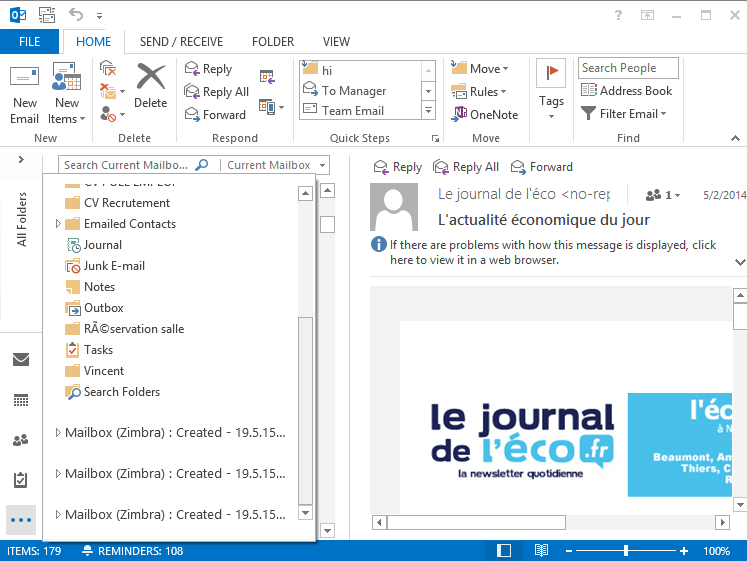747x561 pixels.
Task: Switch to the VIEW tab
Action: point(336,42)
